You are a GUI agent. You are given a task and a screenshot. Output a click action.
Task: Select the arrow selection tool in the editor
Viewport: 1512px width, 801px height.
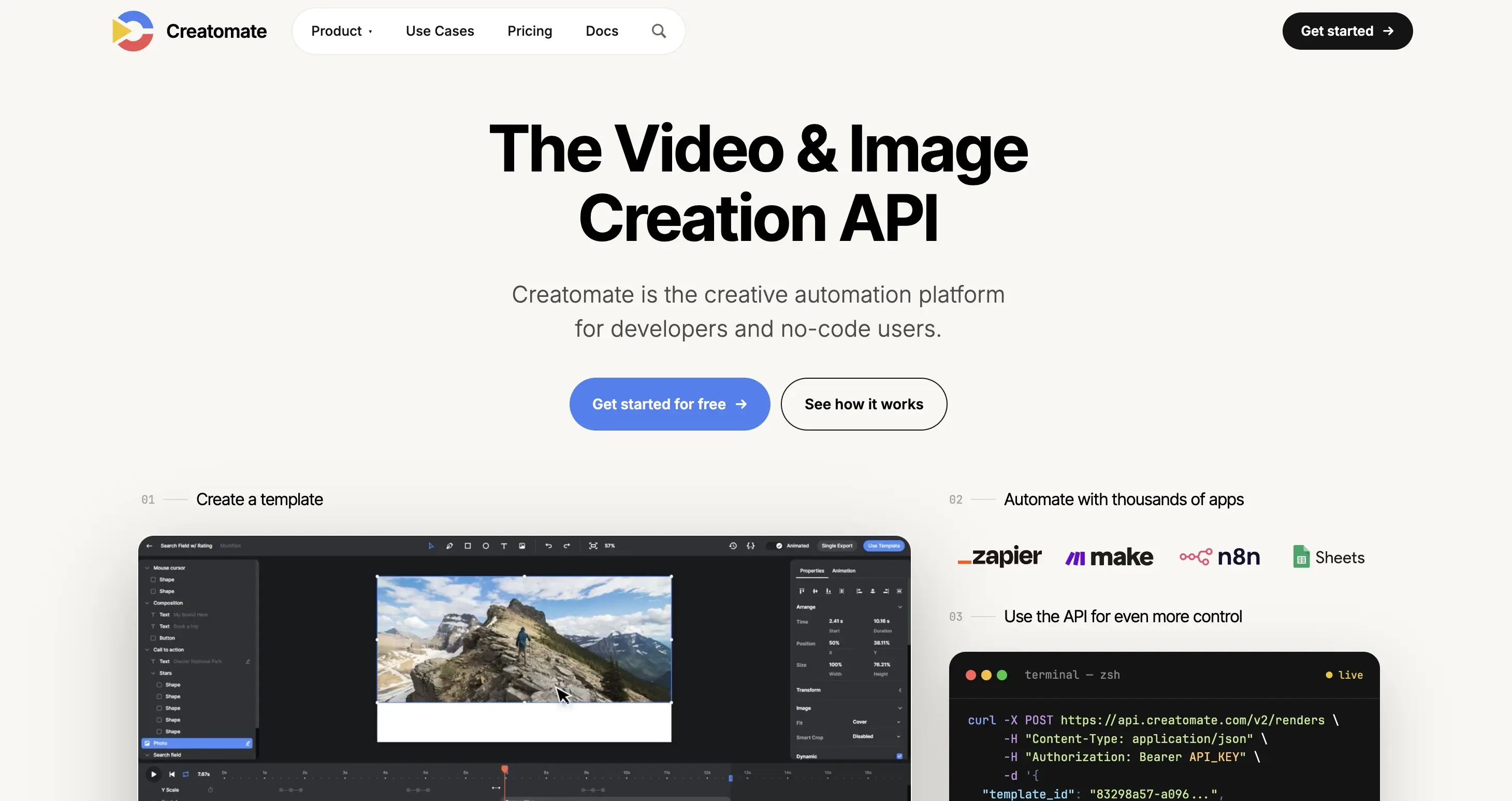point(431,546)
